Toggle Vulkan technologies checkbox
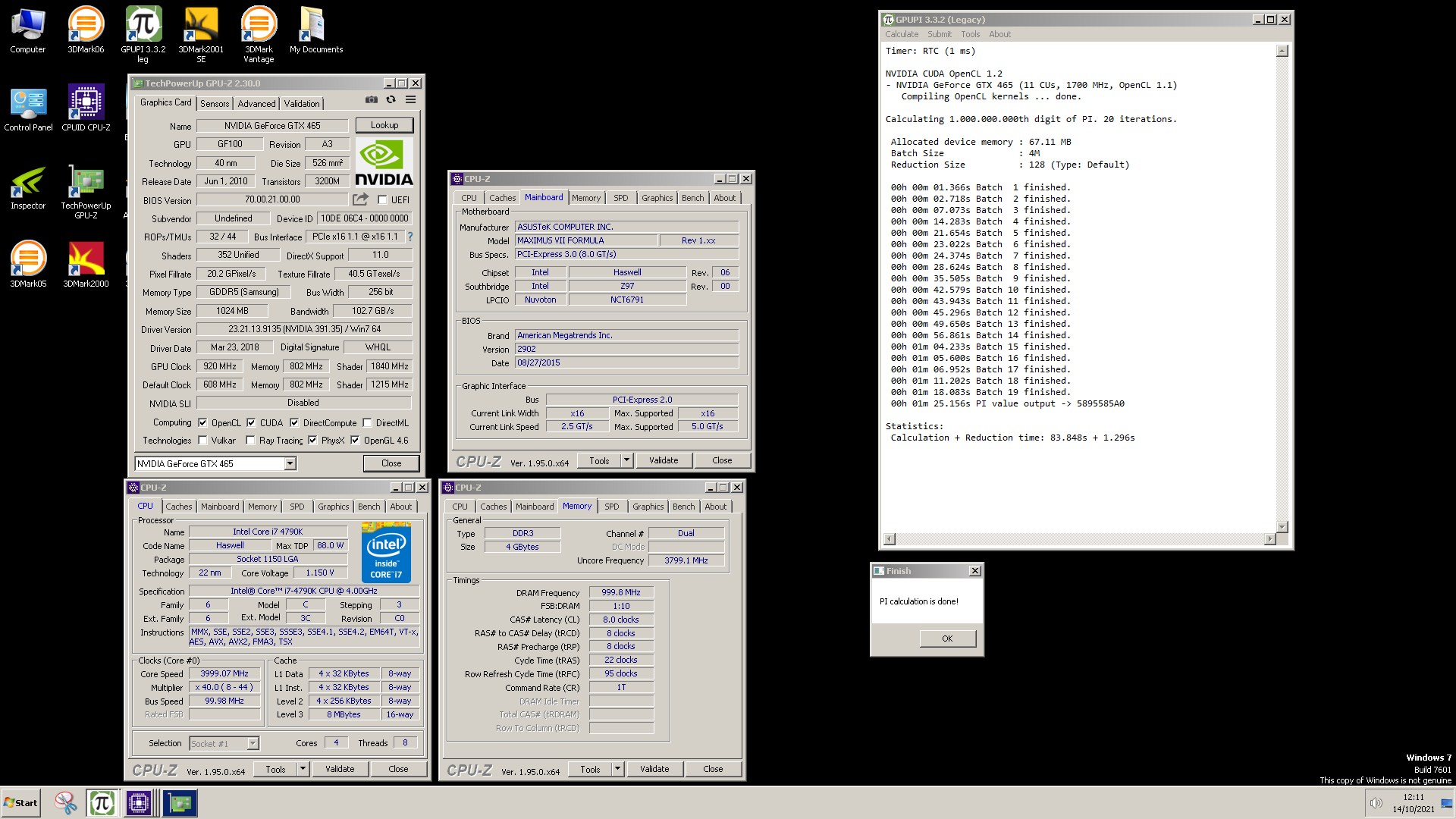 tap(202, 441)
